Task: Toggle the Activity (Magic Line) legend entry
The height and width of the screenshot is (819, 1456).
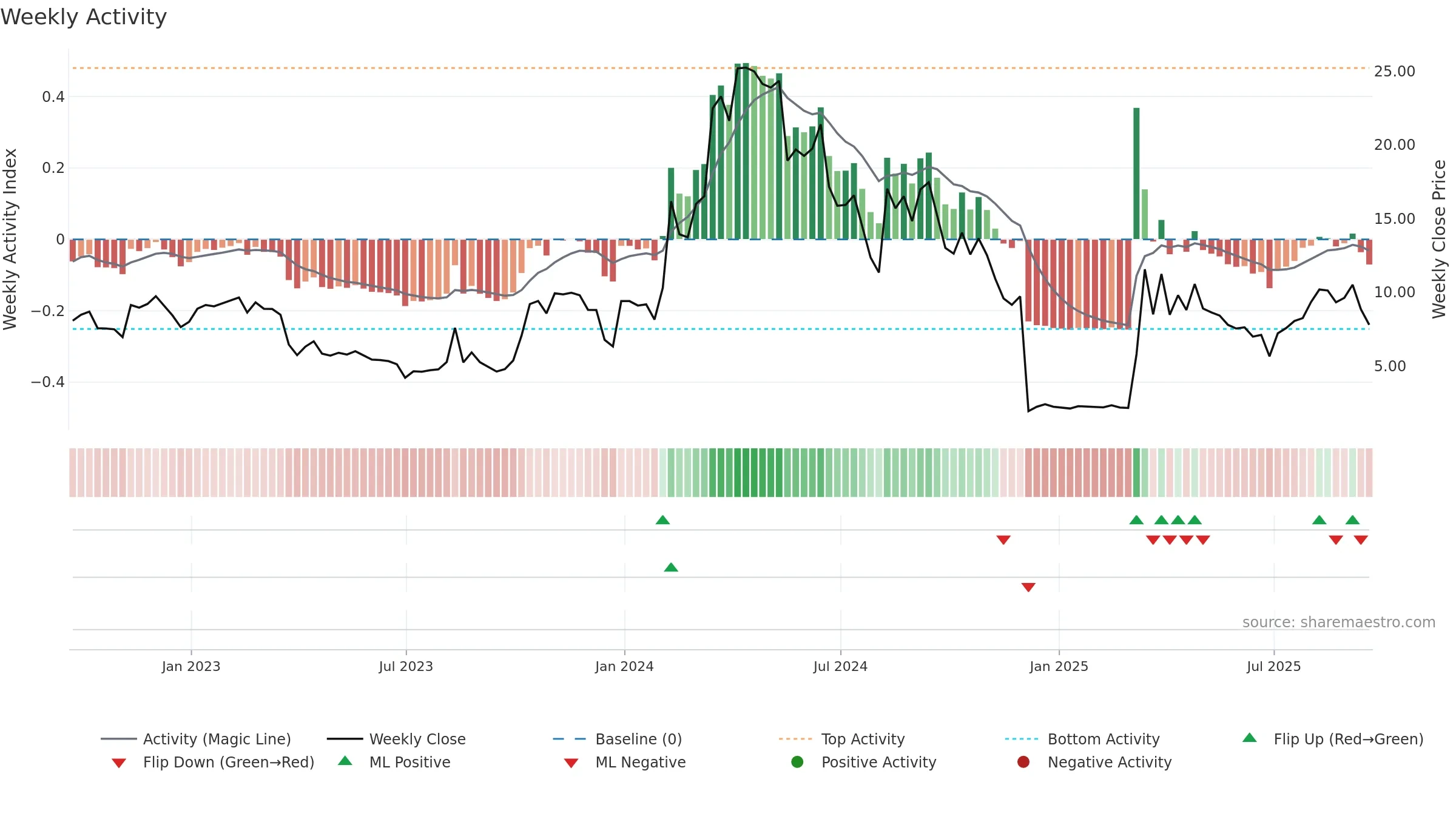Action: tap(195, 739)
